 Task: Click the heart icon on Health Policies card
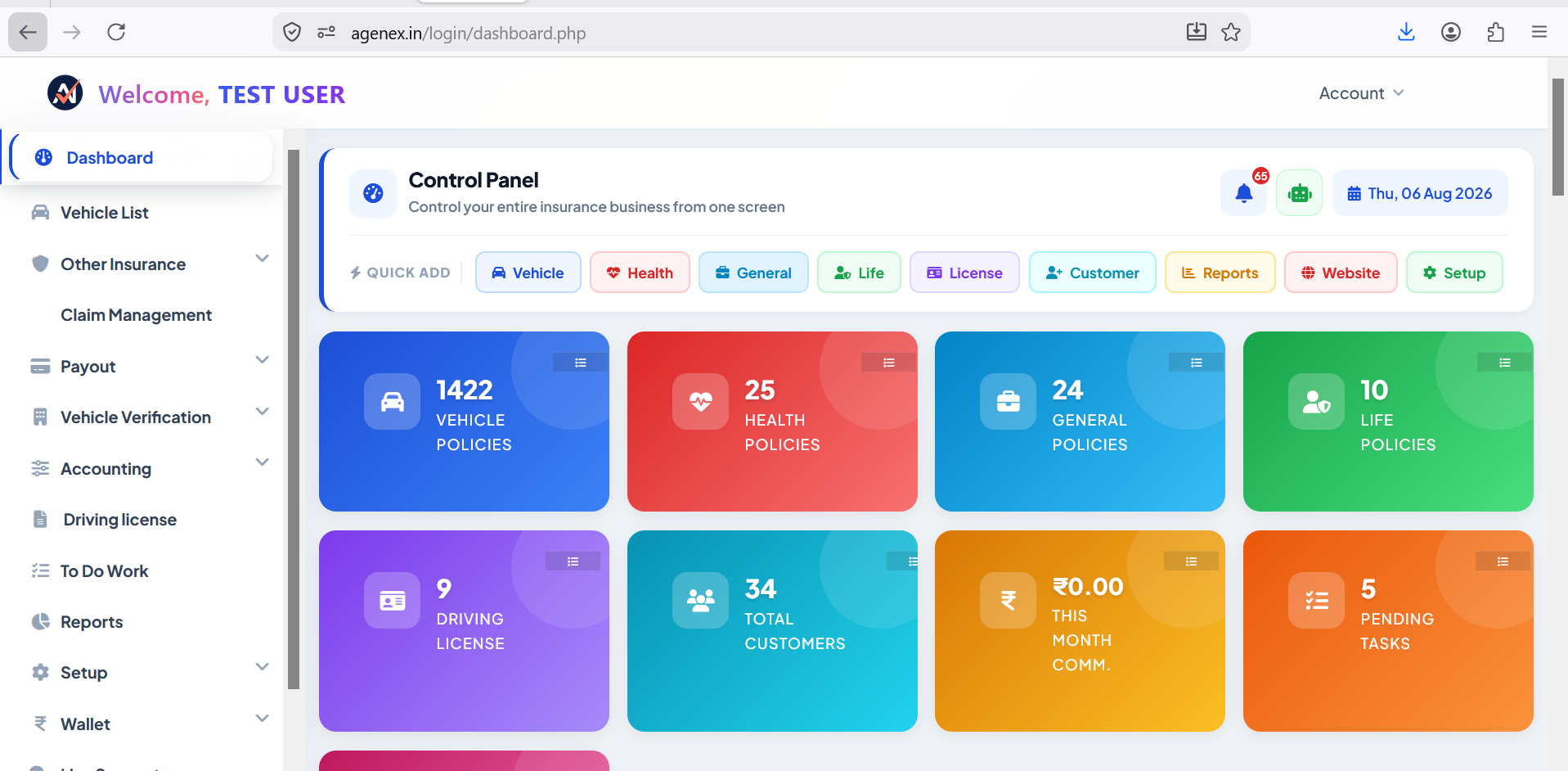(700, 402)
